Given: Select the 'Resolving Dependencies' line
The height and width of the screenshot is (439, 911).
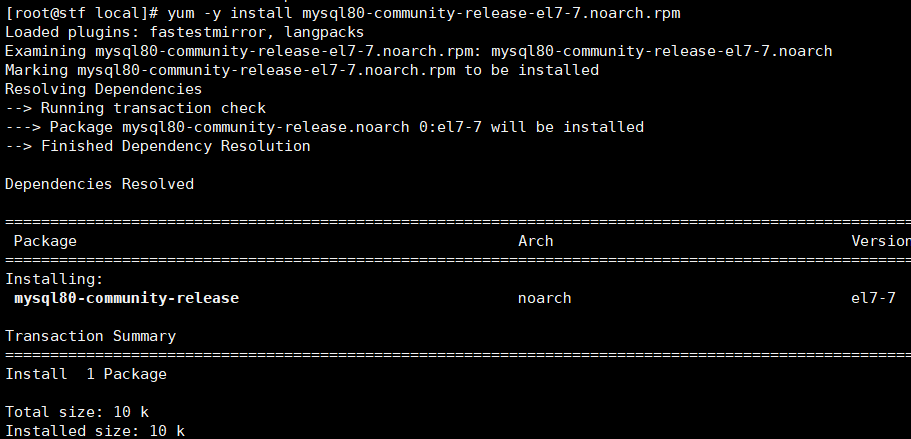Looking at the screenshot, I should click(x=103, y=89).
